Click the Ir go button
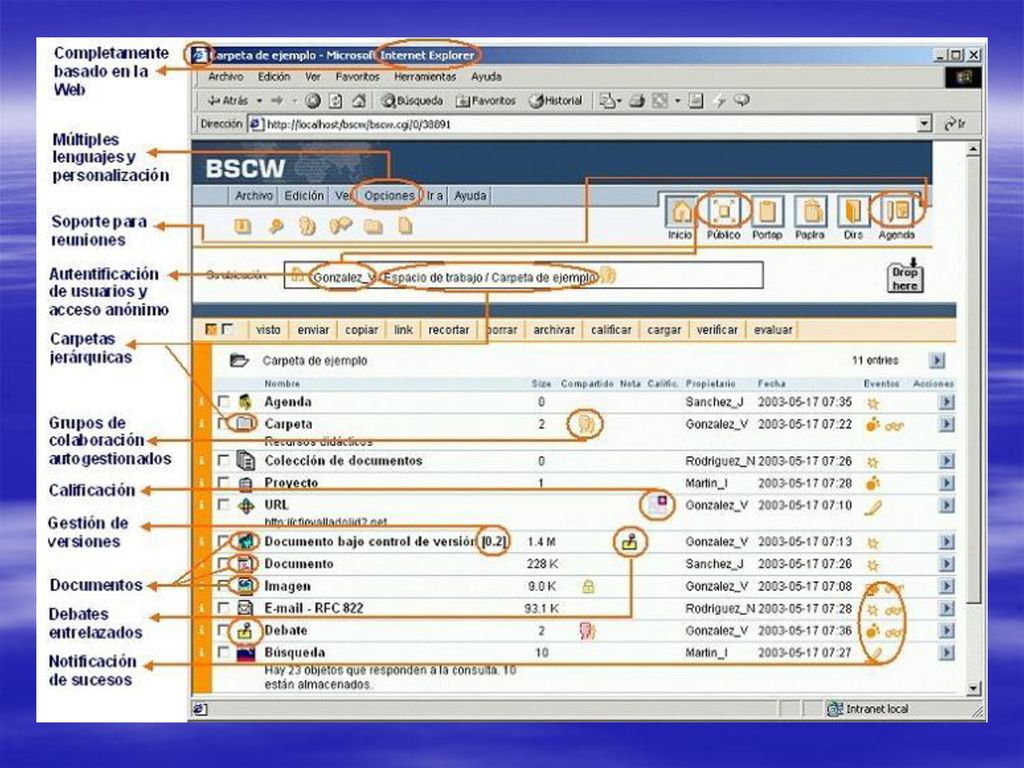 [x=955, y=123]
